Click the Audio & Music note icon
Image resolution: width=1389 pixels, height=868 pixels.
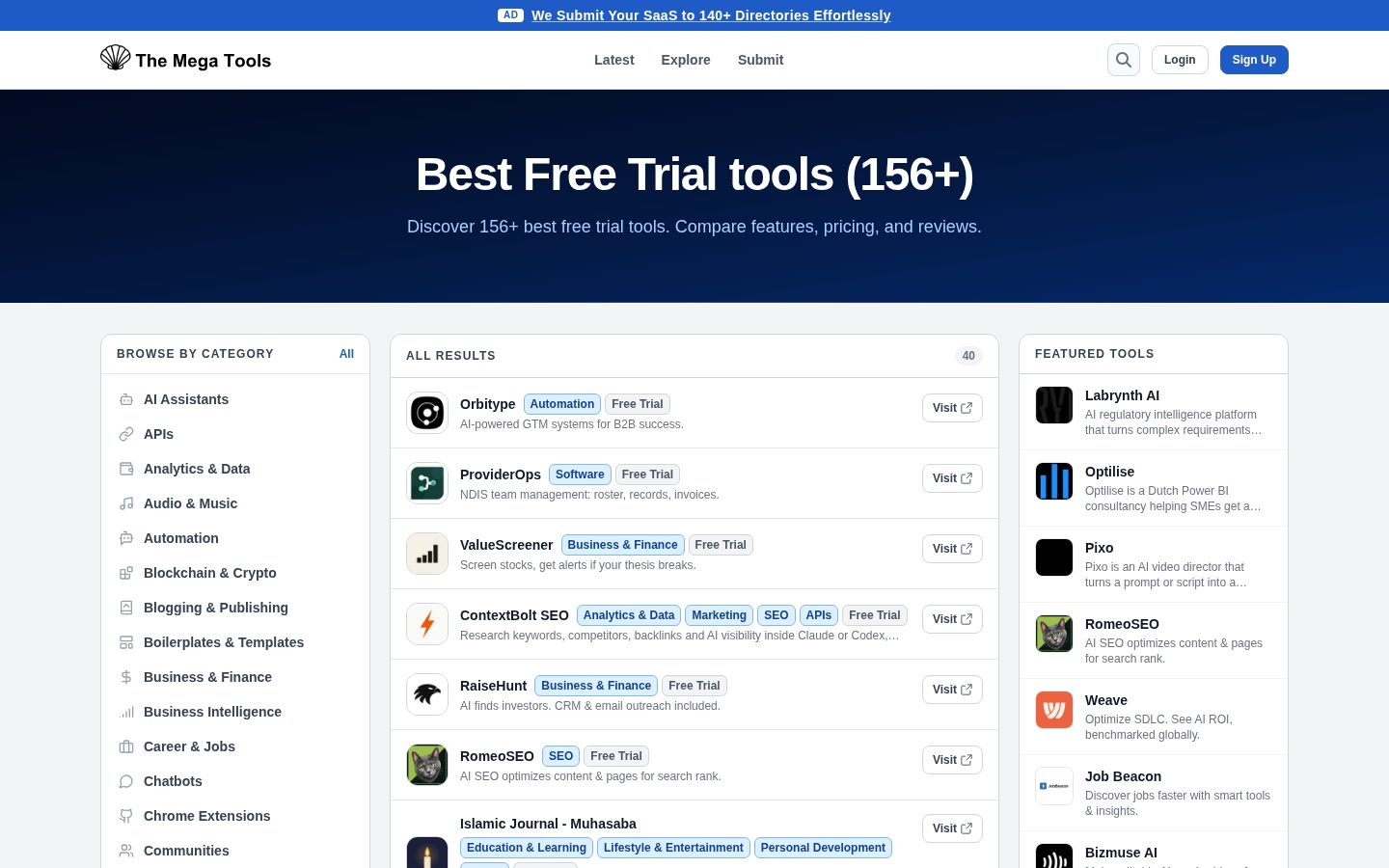pyautogui.click(x=126, y=503)
